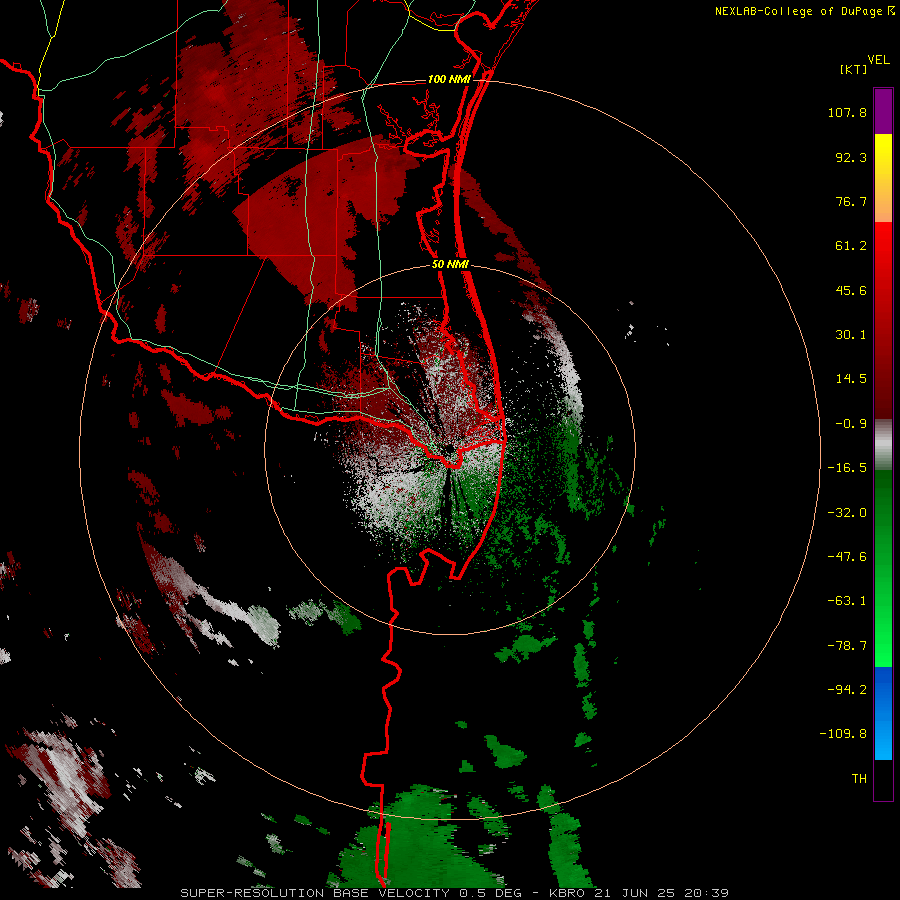Click the [KT] units label

(x=853, y=69)
